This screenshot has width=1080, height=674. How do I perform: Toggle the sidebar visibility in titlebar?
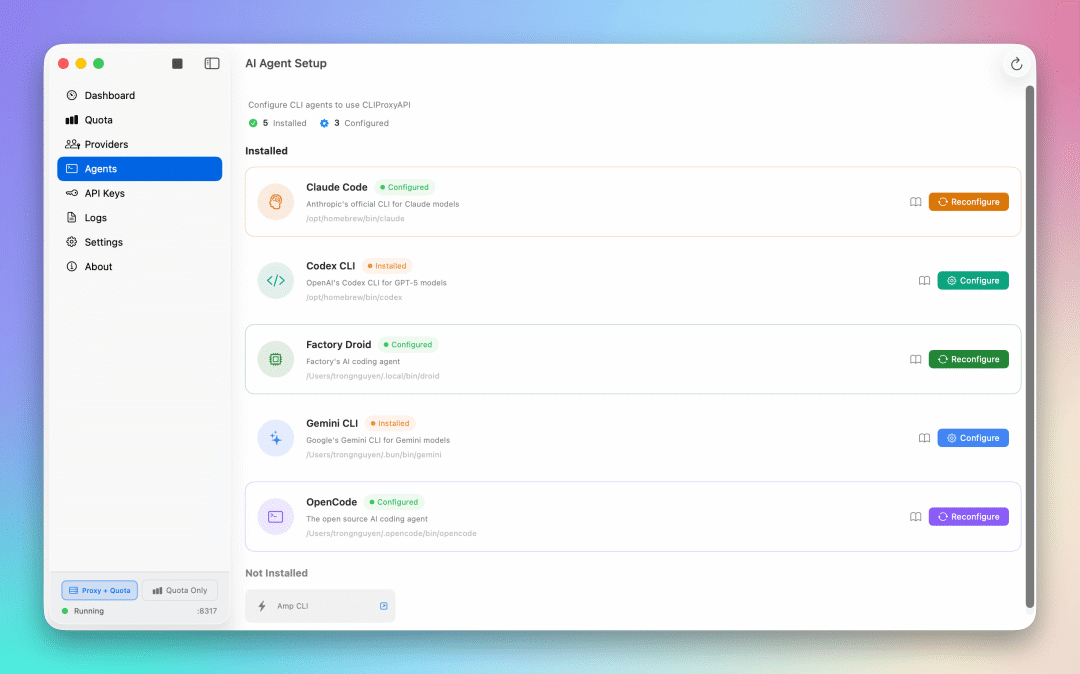click(x=211, y=63)
